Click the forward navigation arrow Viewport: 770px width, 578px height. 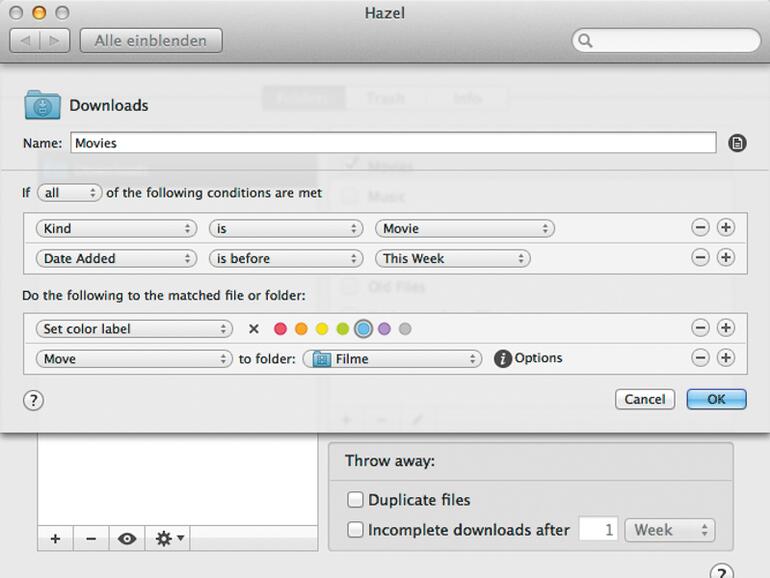[55, 40]
